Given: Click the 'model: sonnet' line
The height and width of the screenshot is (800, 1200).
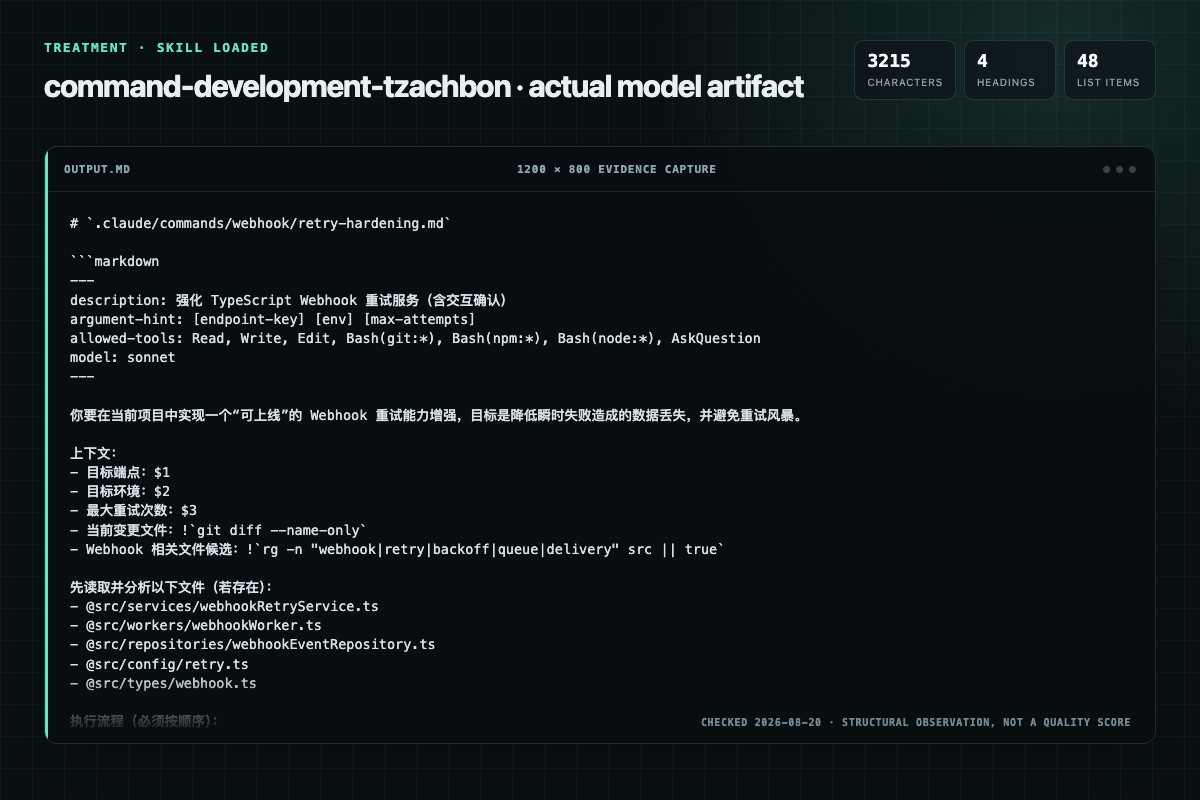Looking at the screenshot, I should click(122, 357).
